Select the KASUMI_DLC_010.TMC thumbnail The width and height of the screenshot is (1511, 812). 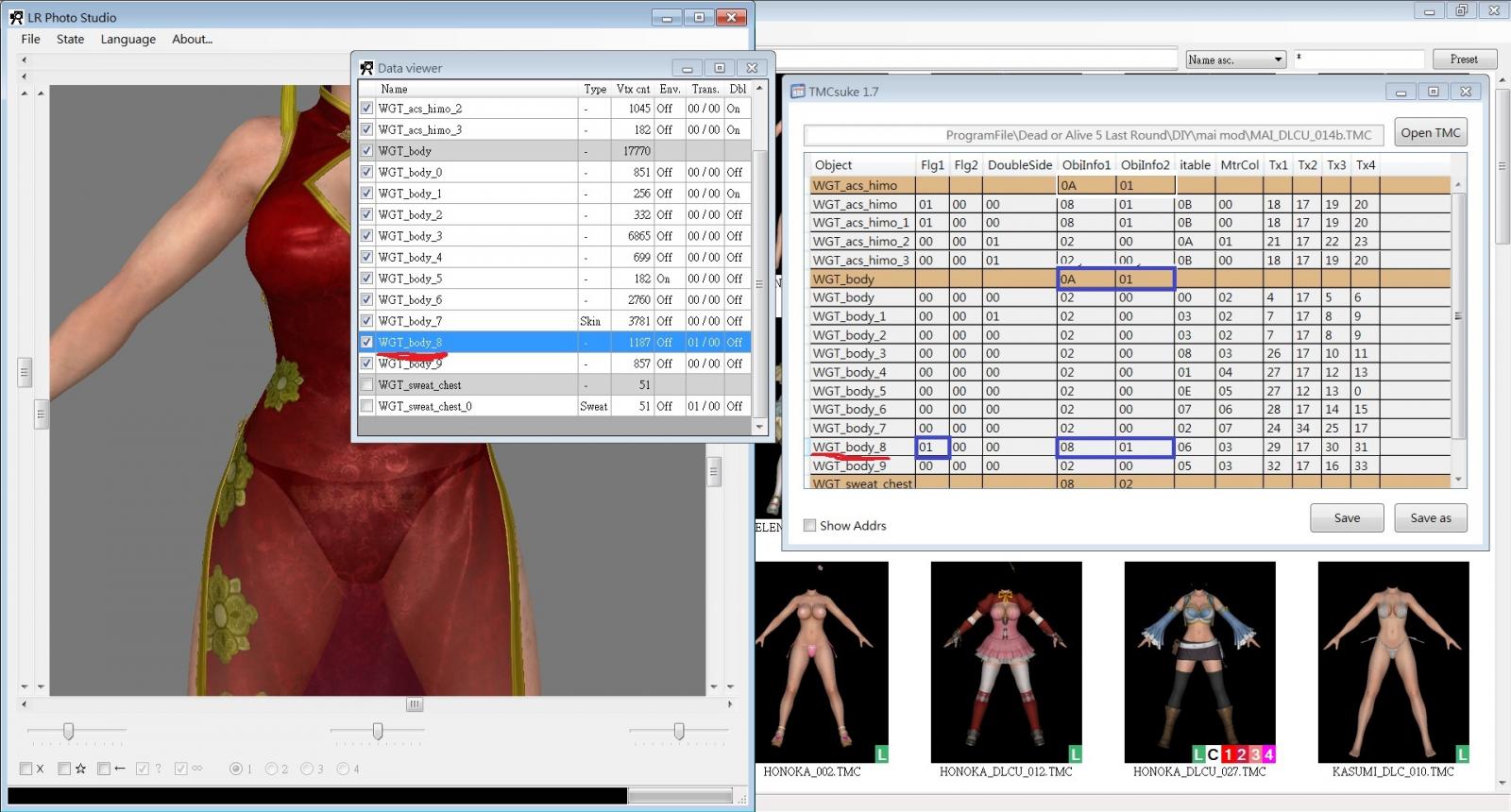[1394, 662]
